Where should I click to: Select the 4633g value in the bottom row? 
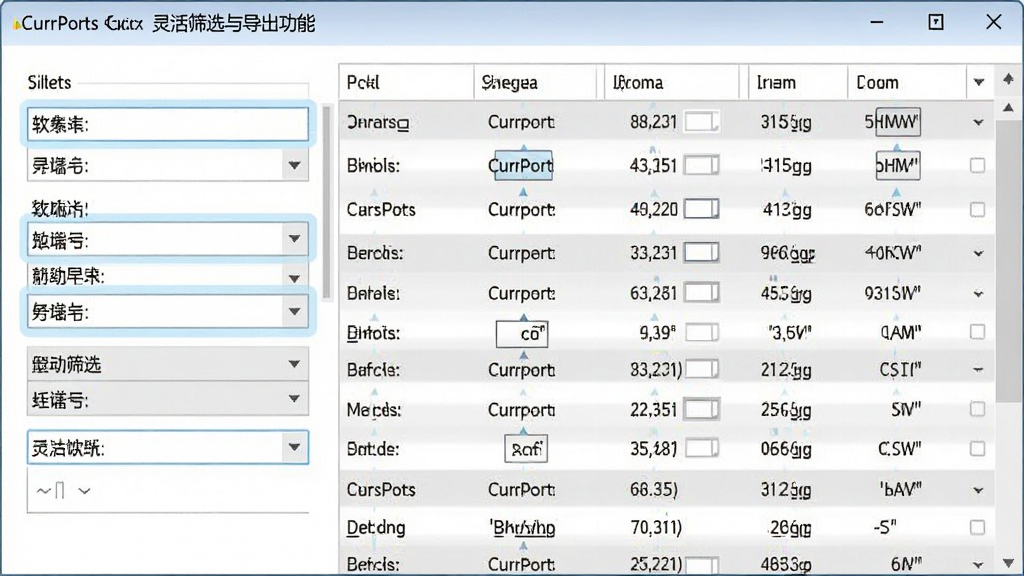[x=787, y=564]
